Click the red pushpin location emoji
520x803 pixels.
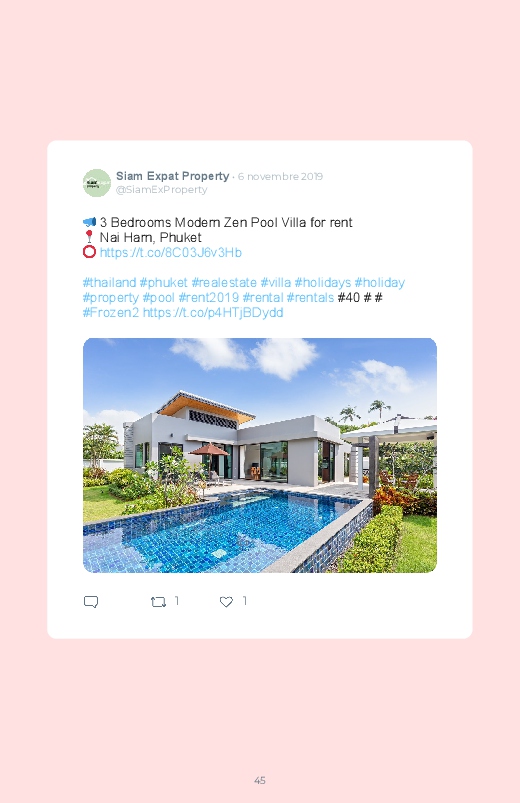tap(89, 237)
